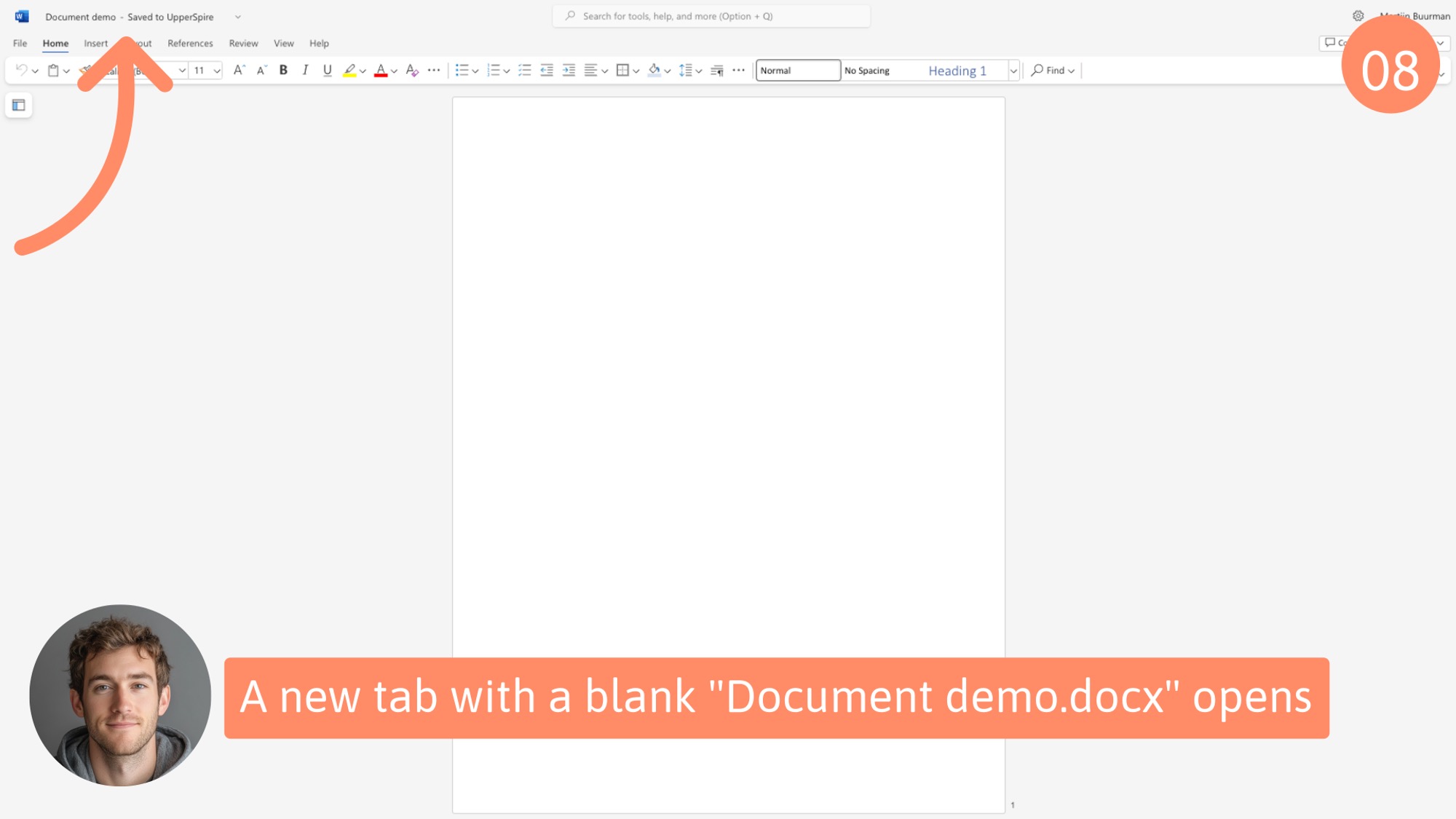
Task: Open the References tab
Action: (190, 43)
